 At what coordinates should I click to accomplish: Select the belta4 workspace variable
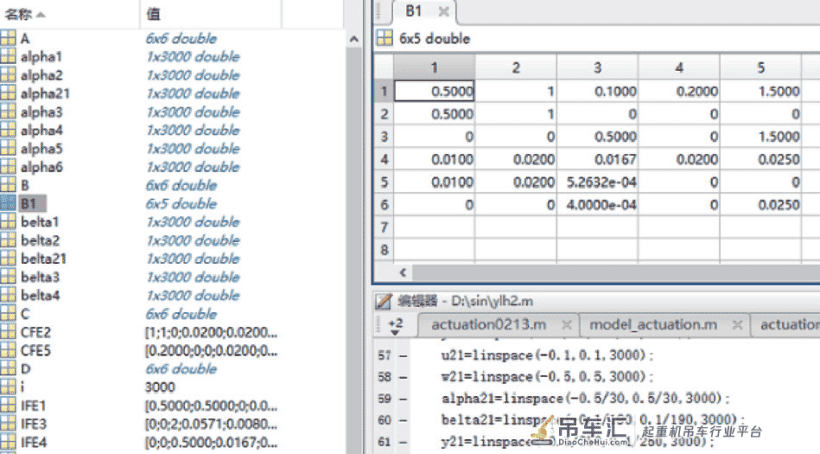(40, 295)
